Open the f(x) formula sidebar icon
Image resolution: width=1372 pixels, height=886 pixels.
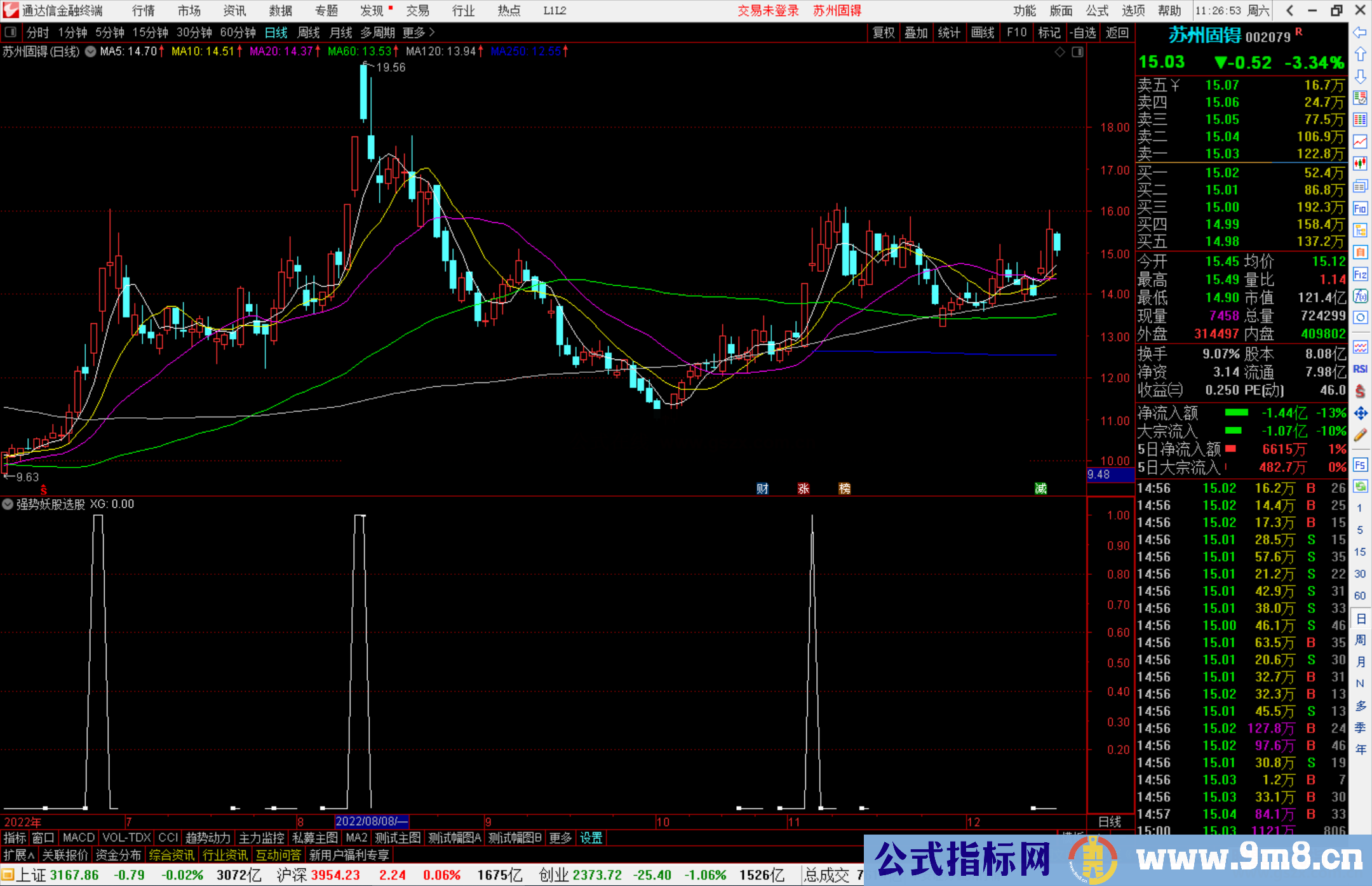pyautogui.click(x=1360, y=296)
